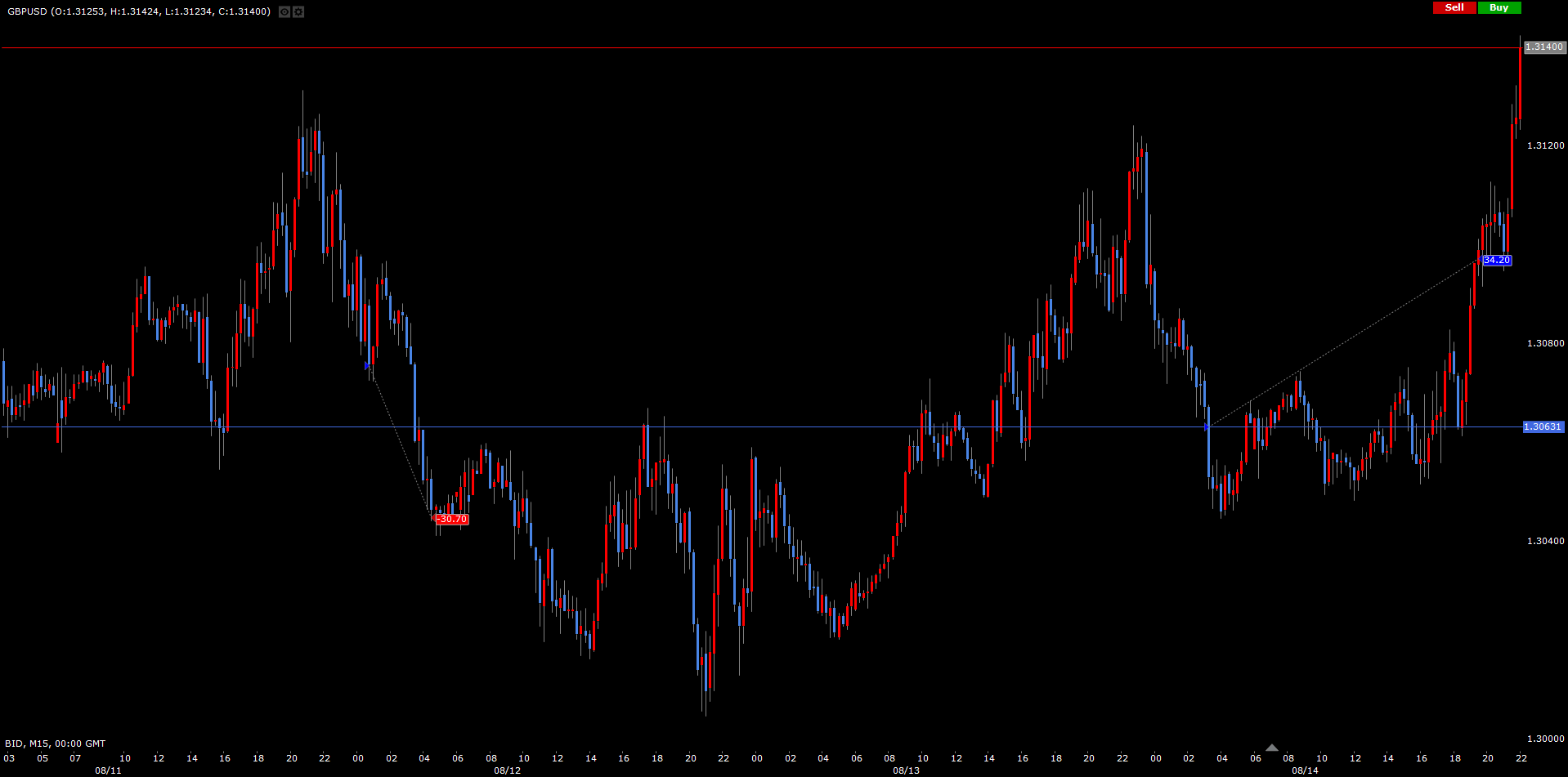Click the 08/11 date label
The height and width of the screenshot is (777, 1568).
[108, 770]
